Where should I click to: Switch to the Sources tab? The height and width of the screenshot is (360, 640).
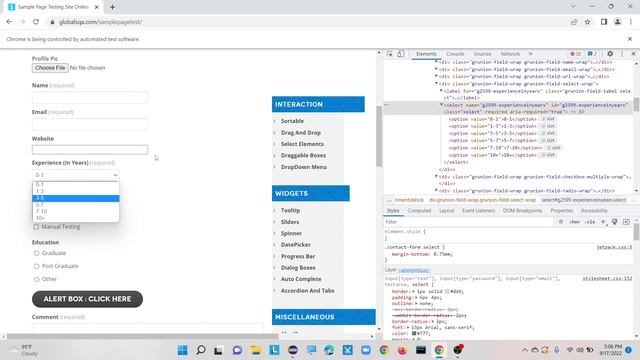click(x=482, y=54)
